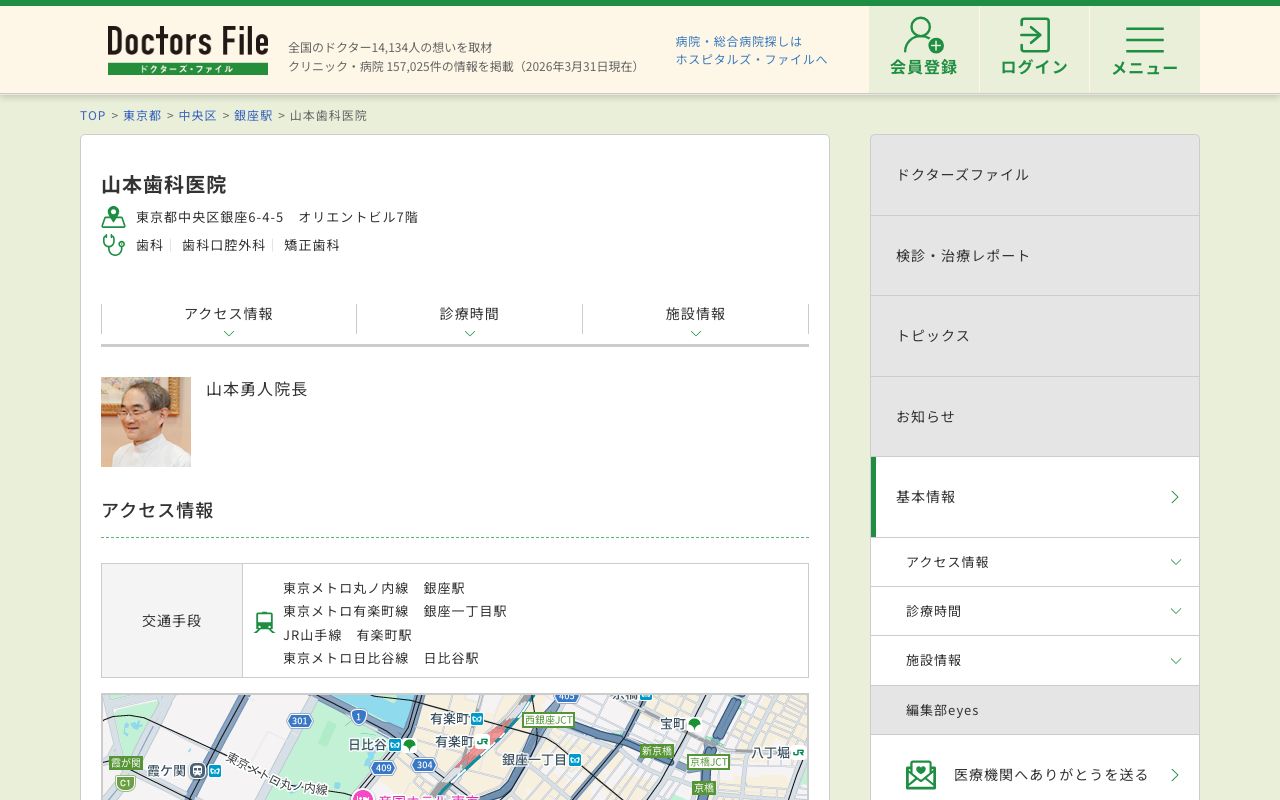This screenshot has height=800, width=1280.
Task: Jump to アクセス情報 tab under clinic name
Action: 229,320
